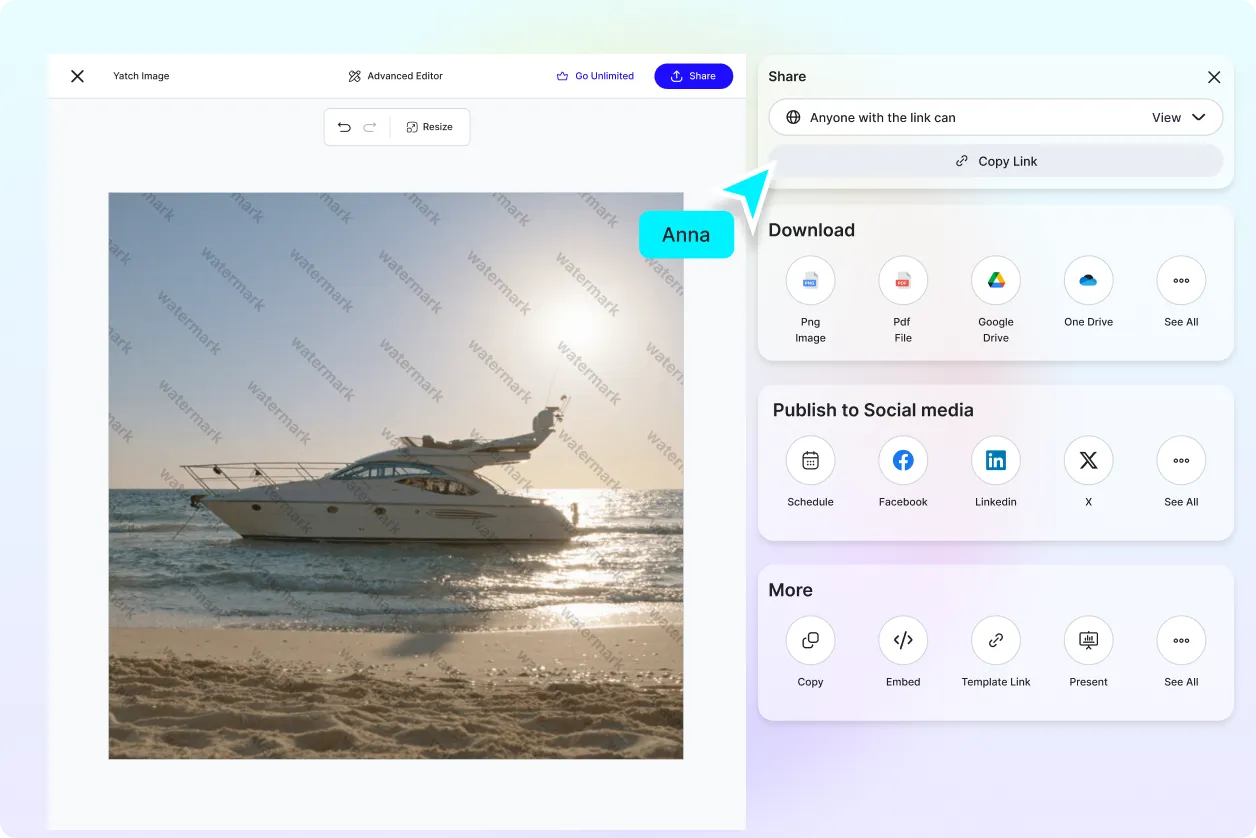Open the Advanced Editor
This screenshot has width=1256, height=838.
(x=395, y=75)
